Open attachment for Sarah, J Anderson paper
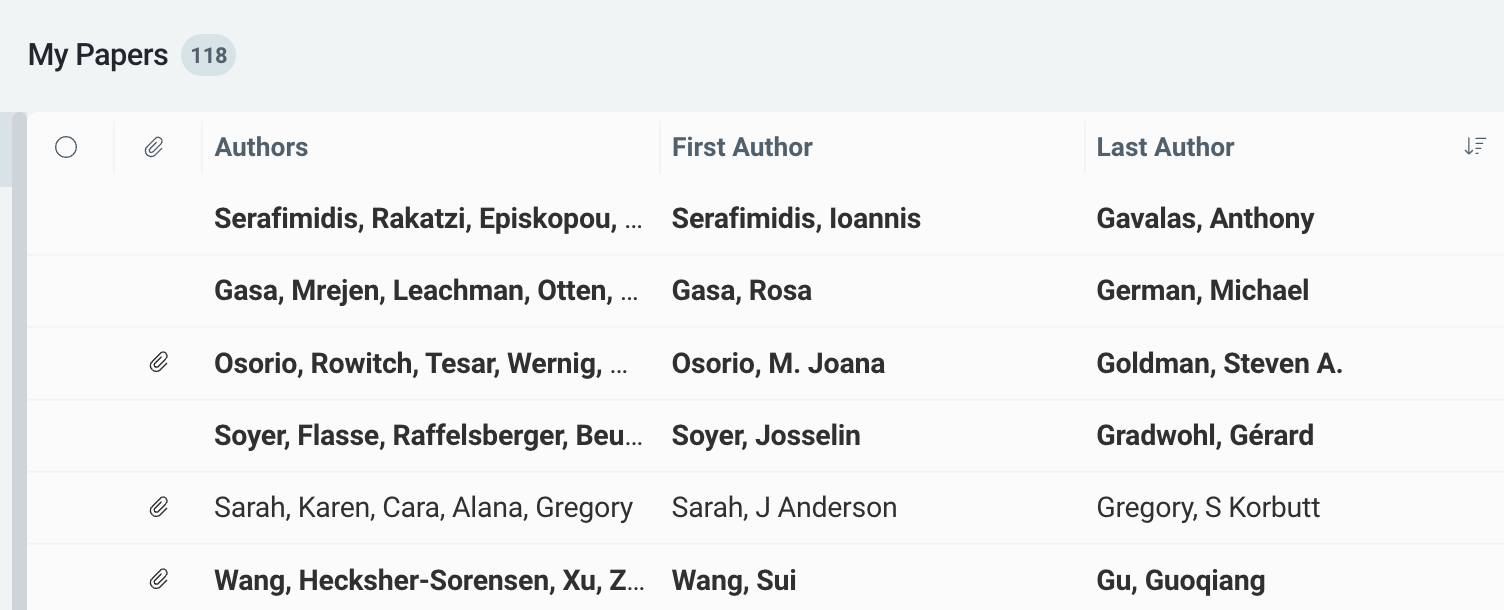 coord(158,507)
